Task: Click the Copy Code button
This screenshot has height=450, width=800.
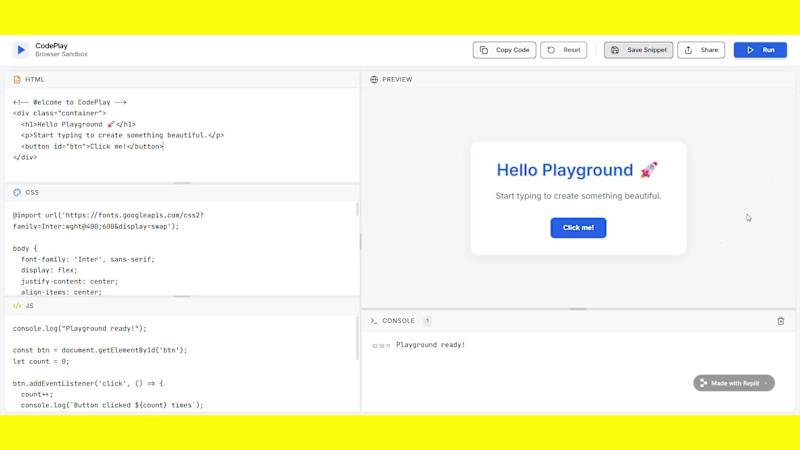Action: coord(504,50)
